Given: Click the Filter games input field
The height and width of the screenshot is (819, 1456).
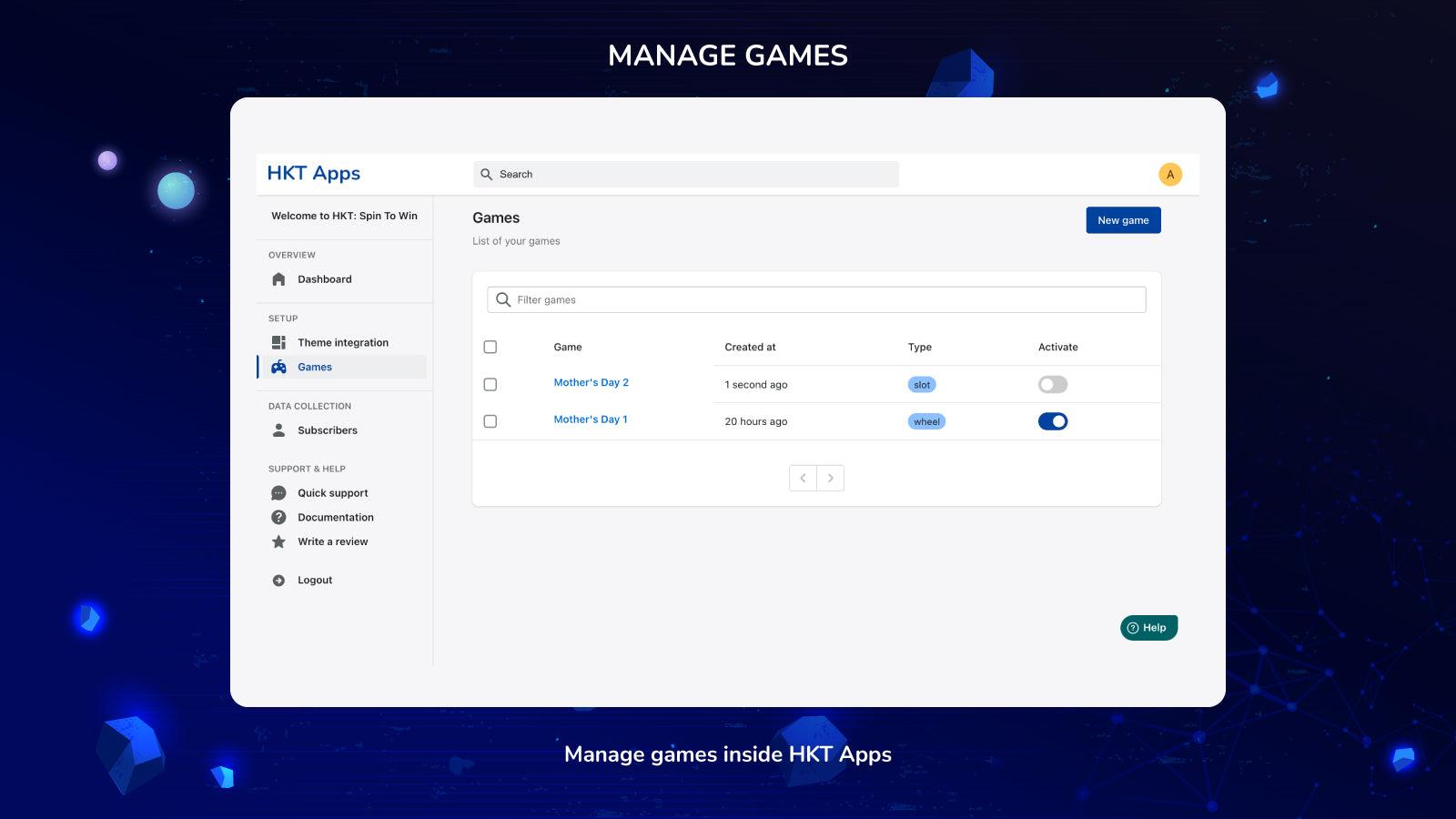Looking at the screenshot, I should click(x=816, y=299).
